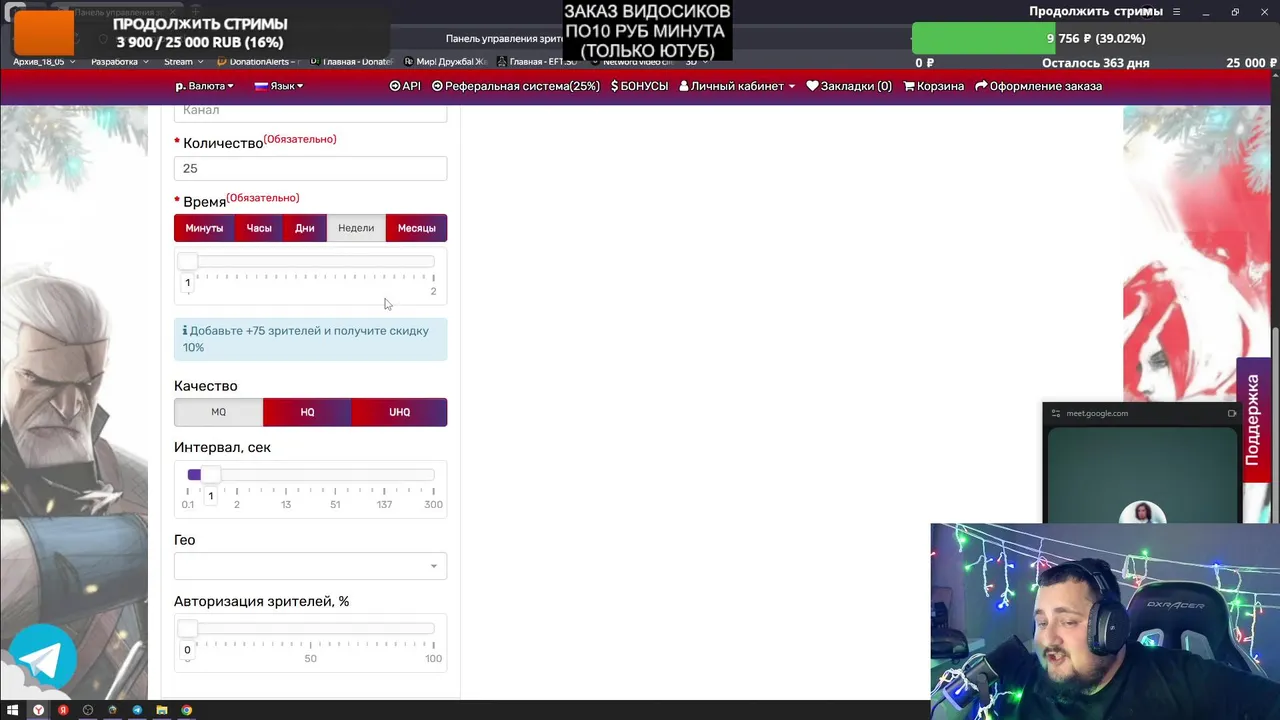This screenshot has width=1280, height=720.
Task: Open the Главная - EFT bookmark
Action: 537,62
